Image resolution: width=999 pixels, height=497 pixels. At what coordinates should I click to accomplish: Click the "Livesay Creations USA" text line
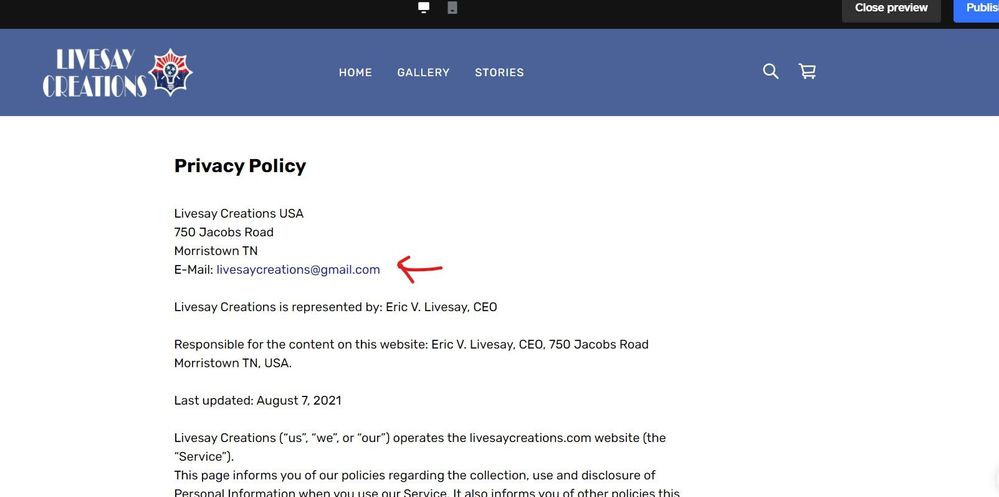click(239, 214)
